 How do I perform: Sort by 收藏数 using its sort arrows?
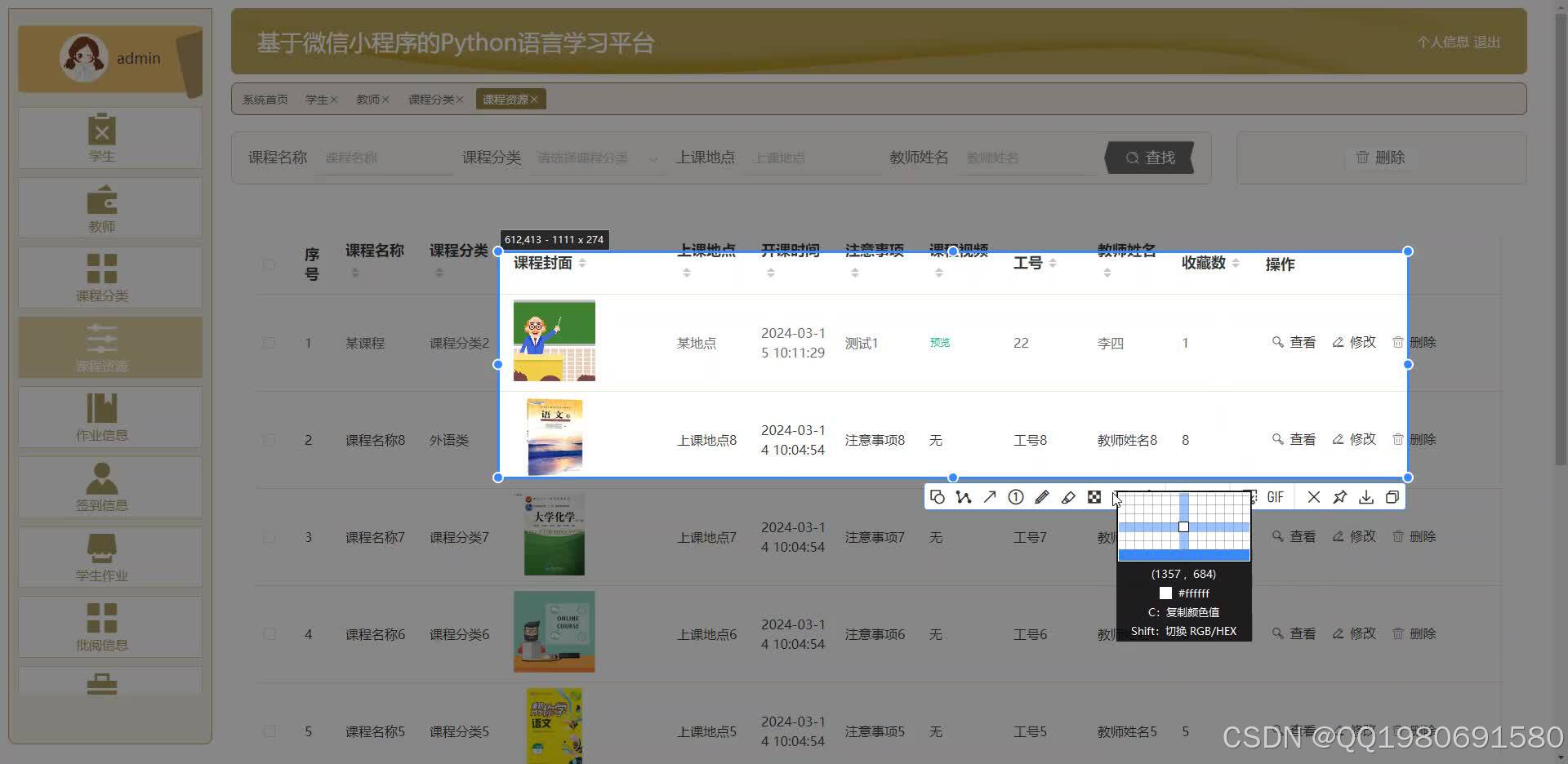(1236, 264)
